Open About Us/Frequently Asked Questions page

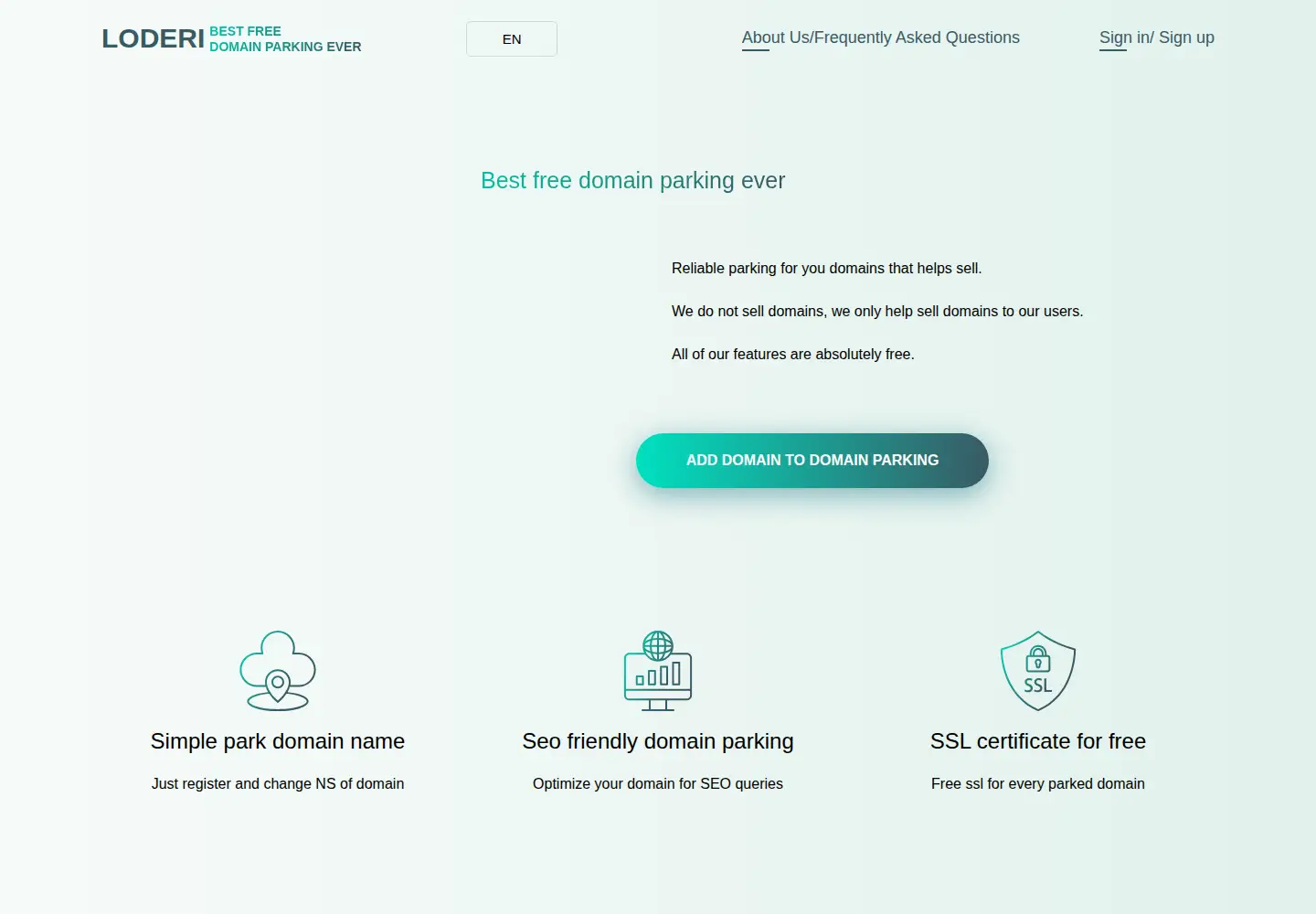tap(881, 37)
